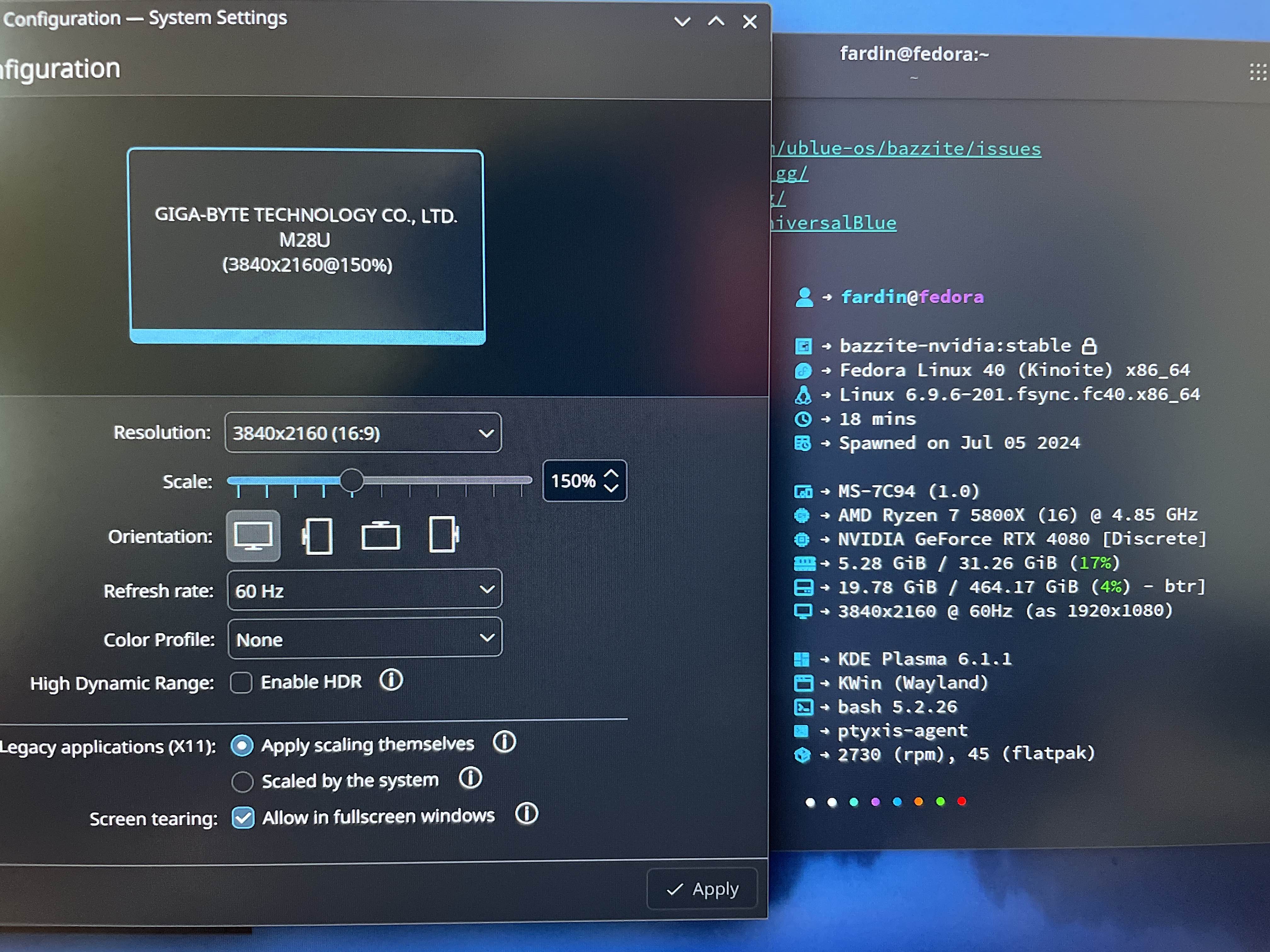The width and height of the screenshot is (1270, 952).
Task: Enable the HDR checkbox
Action: (241, 683)
